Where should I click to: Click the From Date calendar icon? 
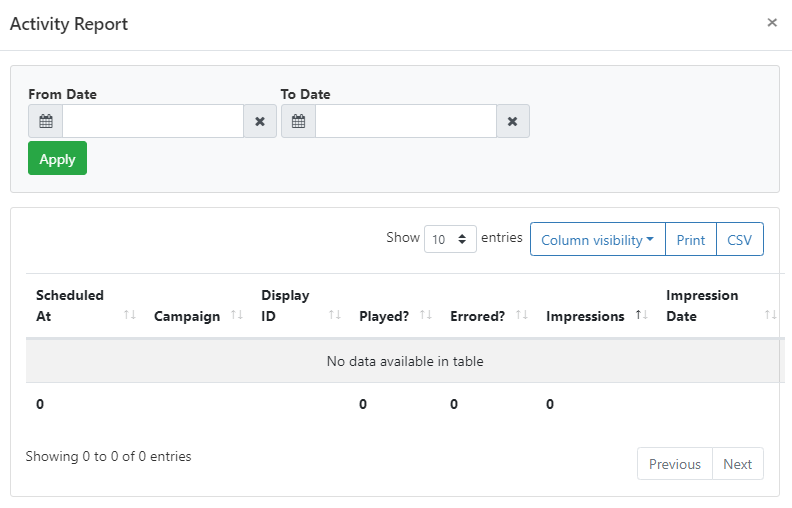pos(45,121)
